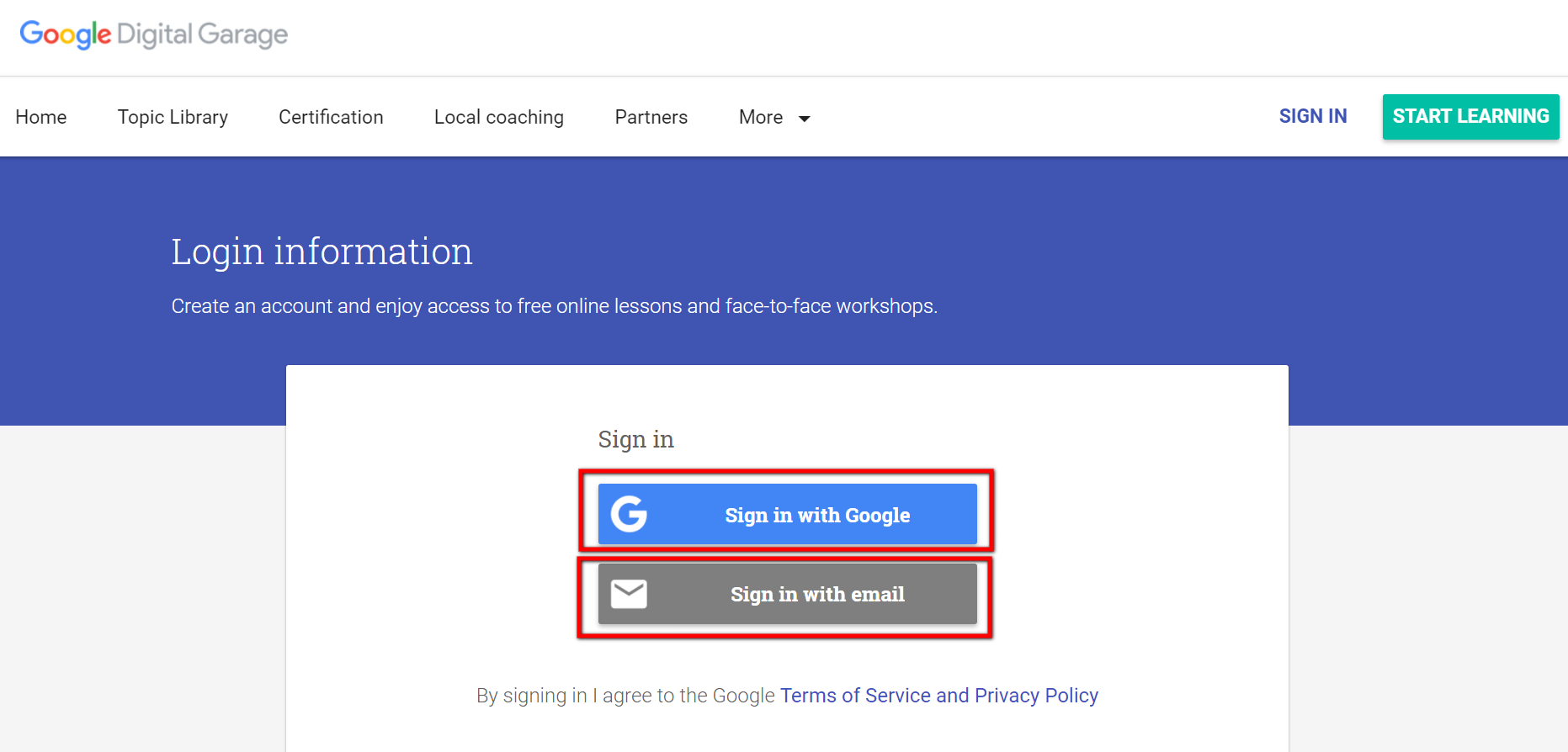This screenshot has width=1568, height=752.
Task: Choose Sign in with Google
Action: pyautogui.click(x=787, y=514)
